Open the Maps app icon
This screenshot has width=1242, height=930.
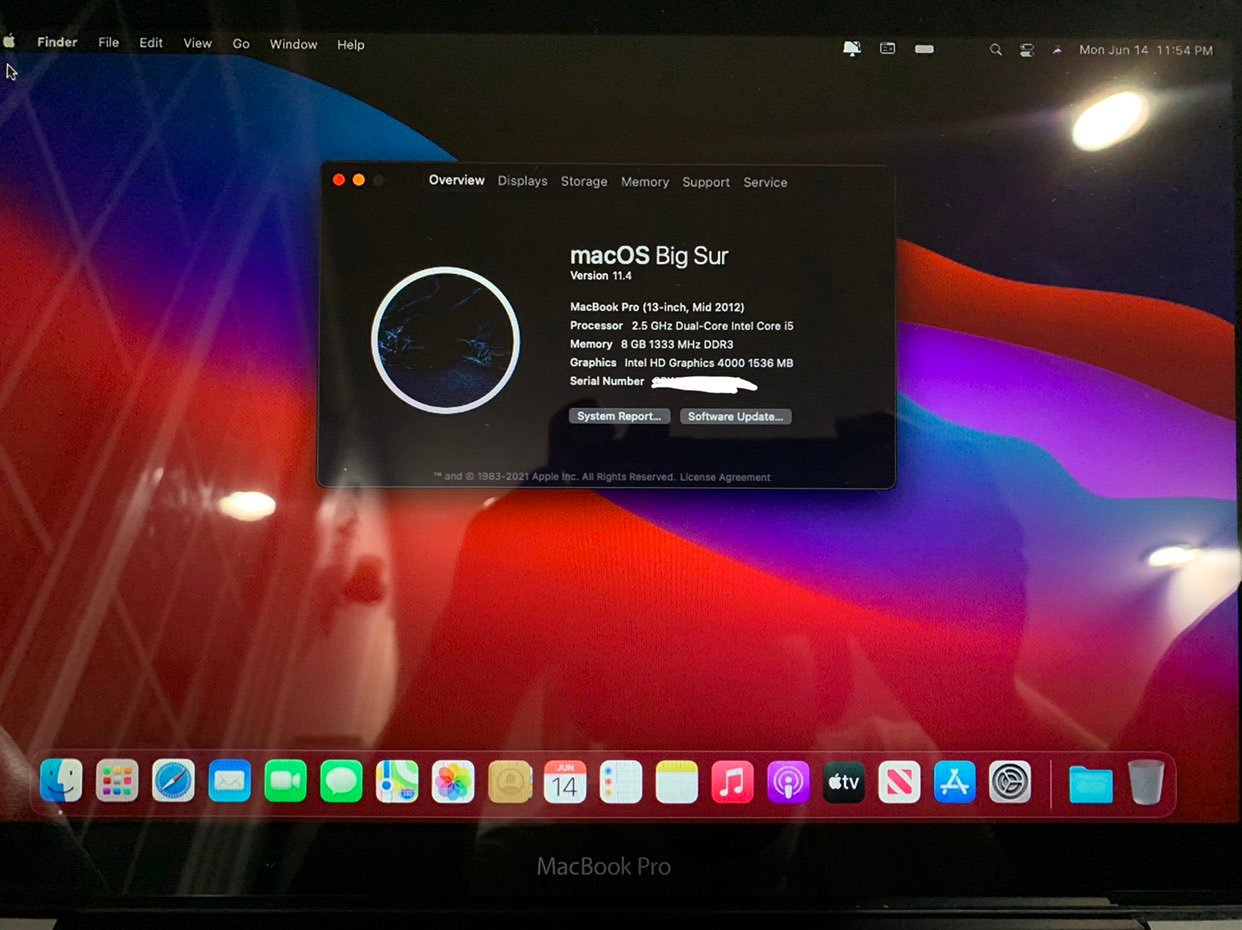397,781
